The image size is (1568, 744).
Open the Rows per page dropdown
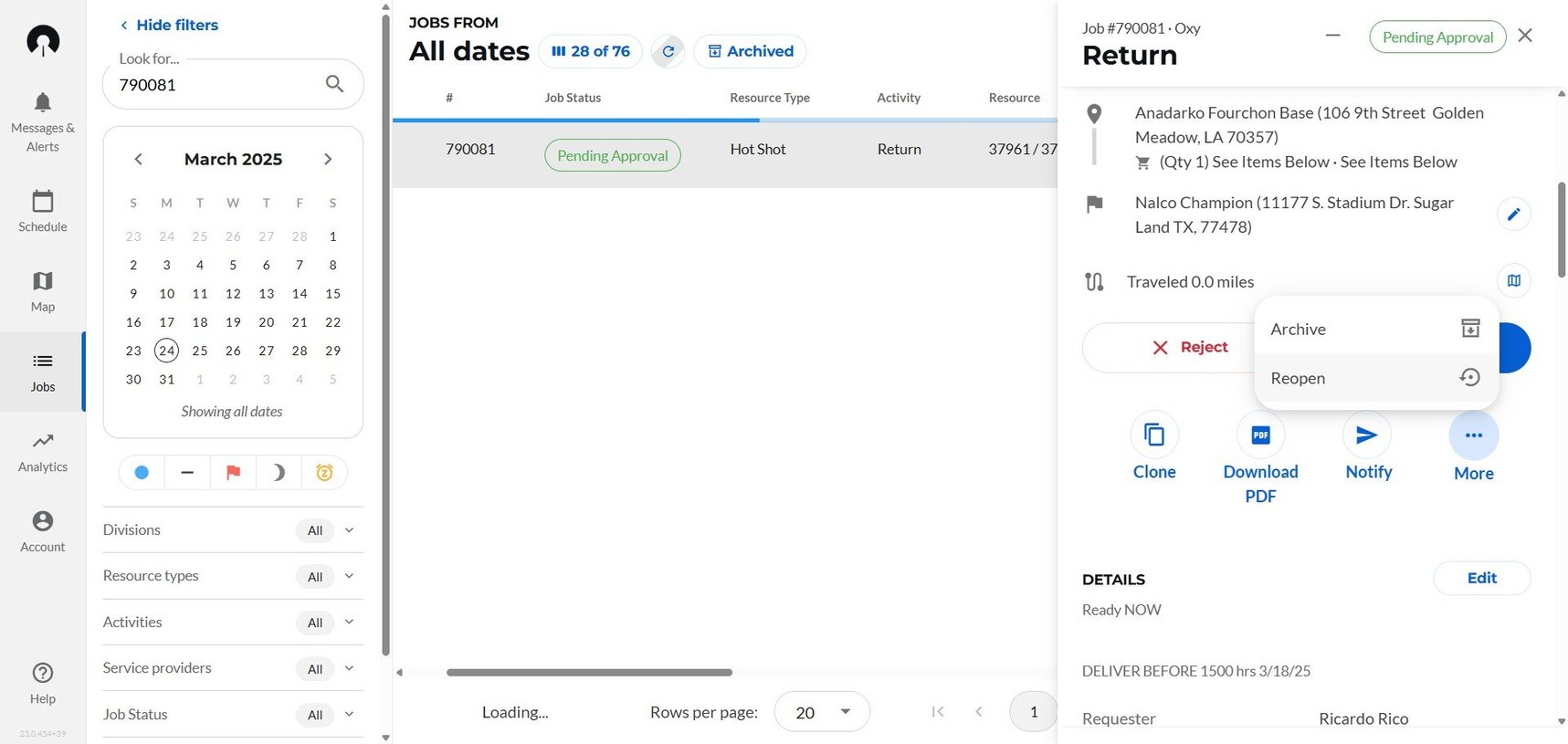[821, 712]
